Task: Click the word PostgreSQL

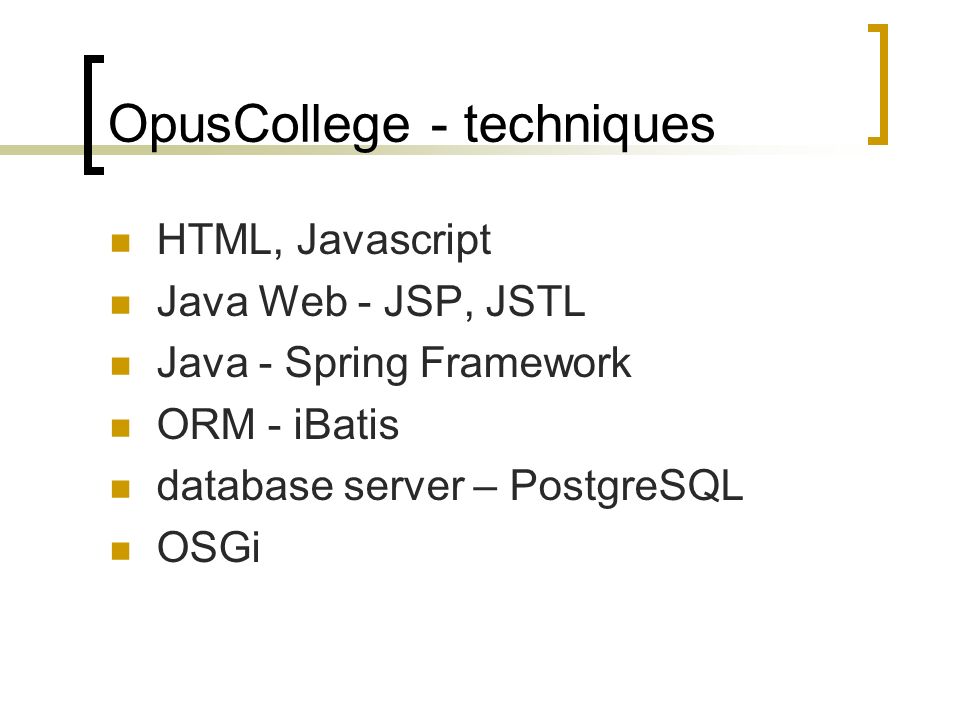Action: pos(626,488)
